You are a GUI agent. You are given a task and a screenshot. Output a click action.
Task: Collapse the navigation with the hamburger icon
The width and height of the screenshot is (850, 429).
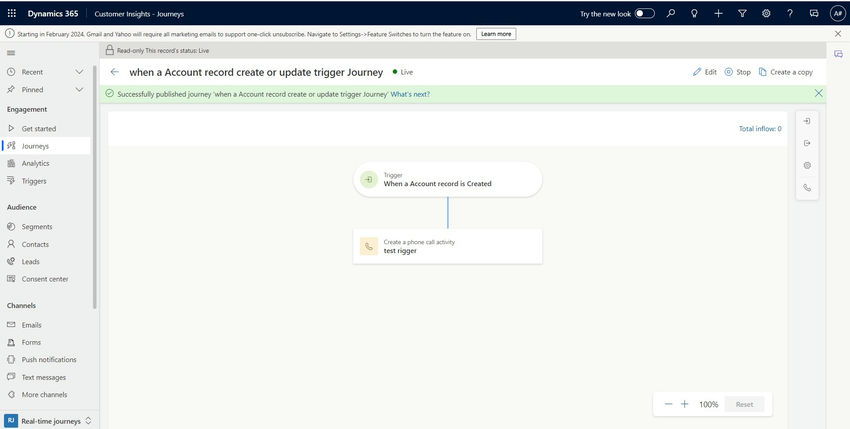11,53
